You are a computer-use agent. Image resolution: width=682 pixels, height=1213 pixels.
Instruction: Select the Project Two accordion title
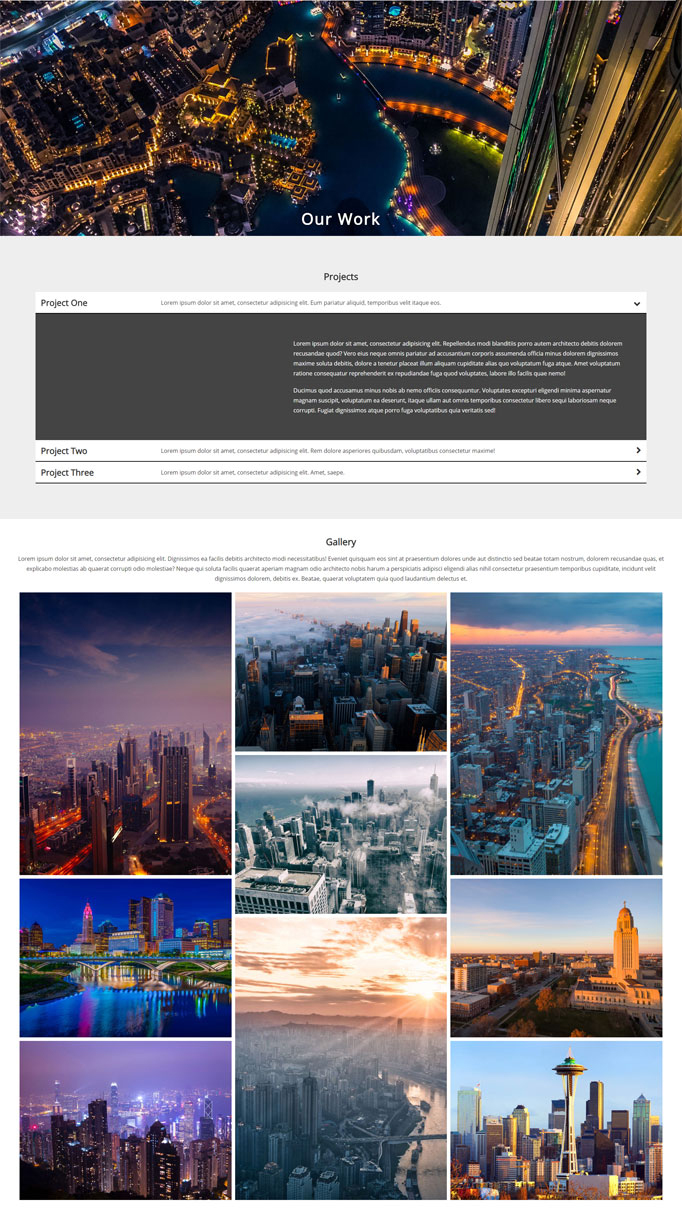(x=64, y=451)
